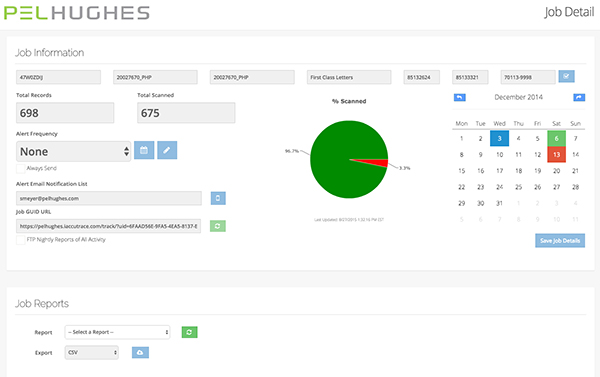
Task: Click the blue icon beside the alert email field
Action: point(218,198)
